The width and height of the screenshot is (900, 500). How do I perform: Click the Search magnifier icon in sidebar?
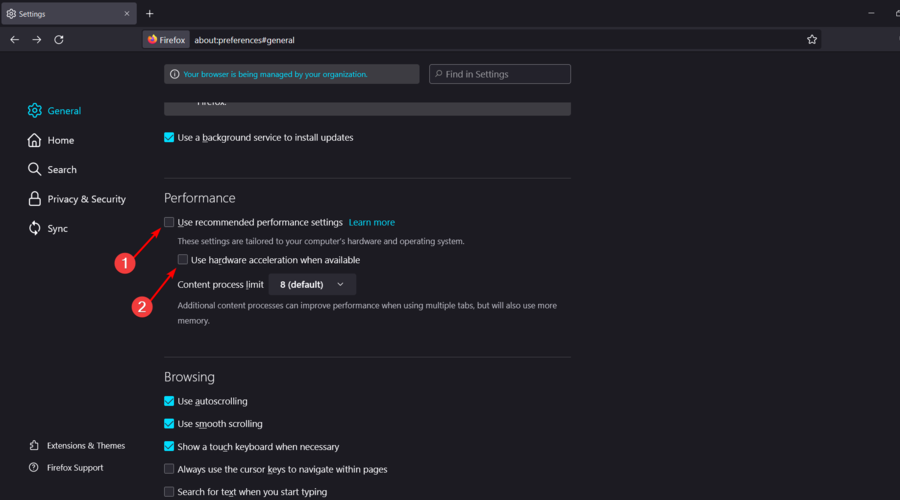coord(34,169)
